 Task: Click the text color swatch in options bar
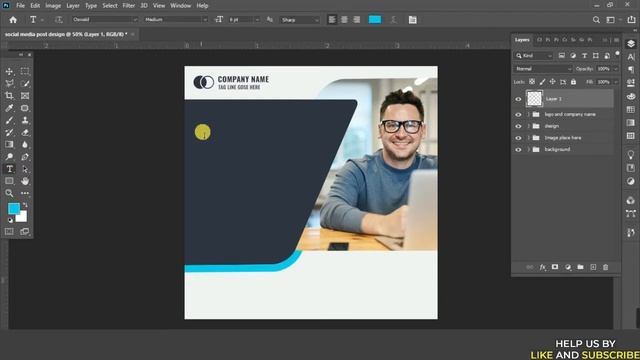(x=375, y=20)
